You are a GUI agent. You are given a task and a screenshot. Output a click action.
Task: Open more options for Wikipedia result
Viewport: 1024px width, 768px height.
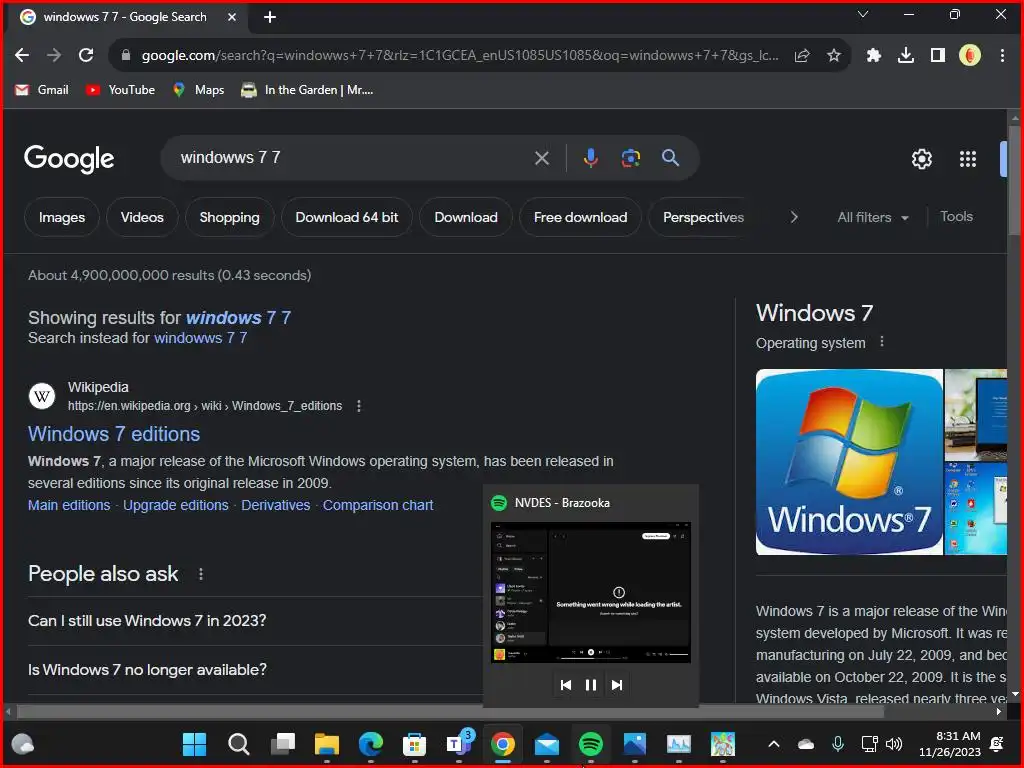pyautogui.click(x=359, y=406)
